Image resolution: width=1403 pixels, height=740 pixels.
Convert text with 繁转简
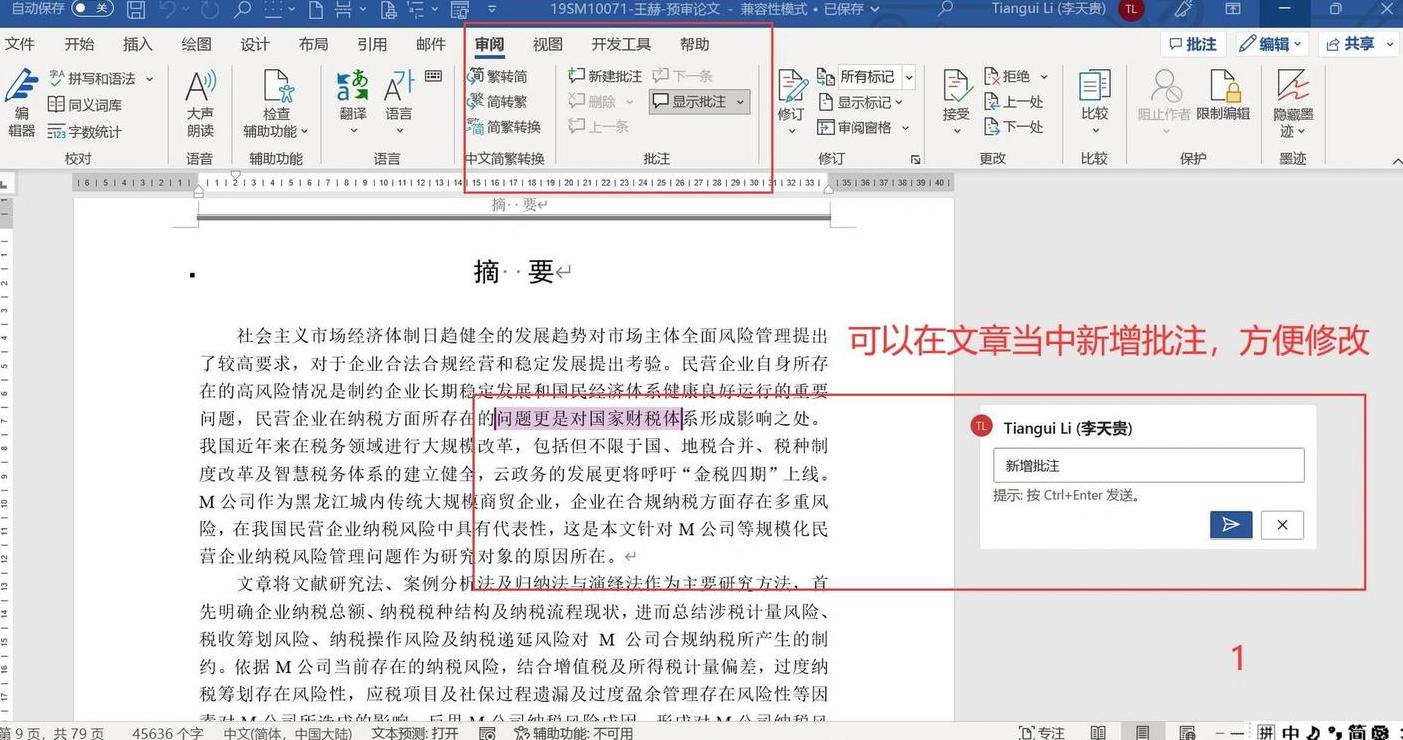(498, 76)
